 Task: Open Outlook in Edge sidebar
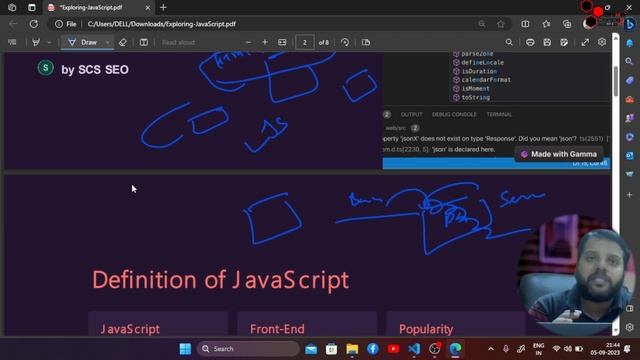630,156
